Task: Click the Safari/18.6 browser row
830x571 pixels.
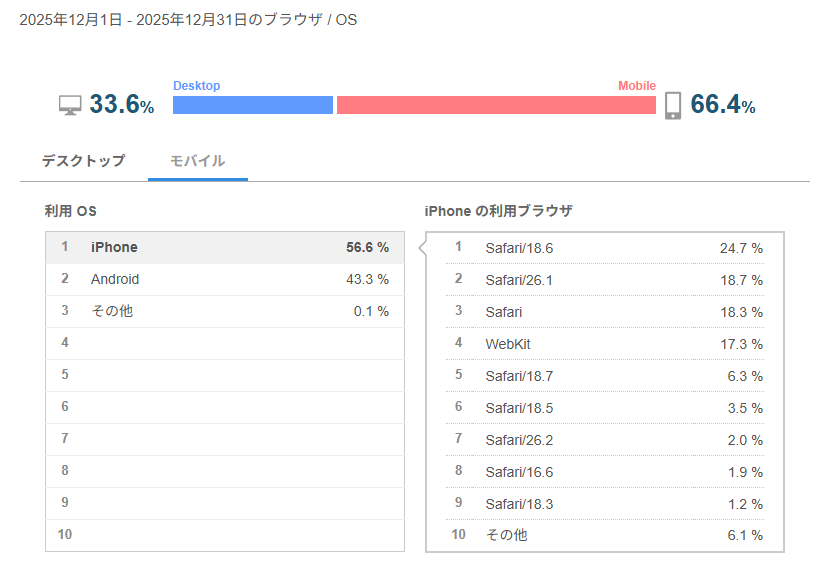Action: (x=605, y=248)
